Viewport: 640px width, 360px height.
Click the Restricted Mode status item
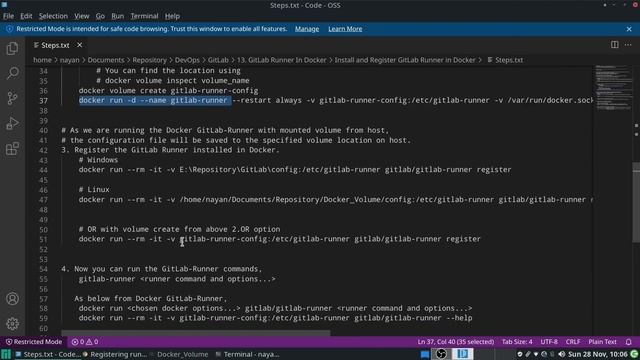click(33, 342)
